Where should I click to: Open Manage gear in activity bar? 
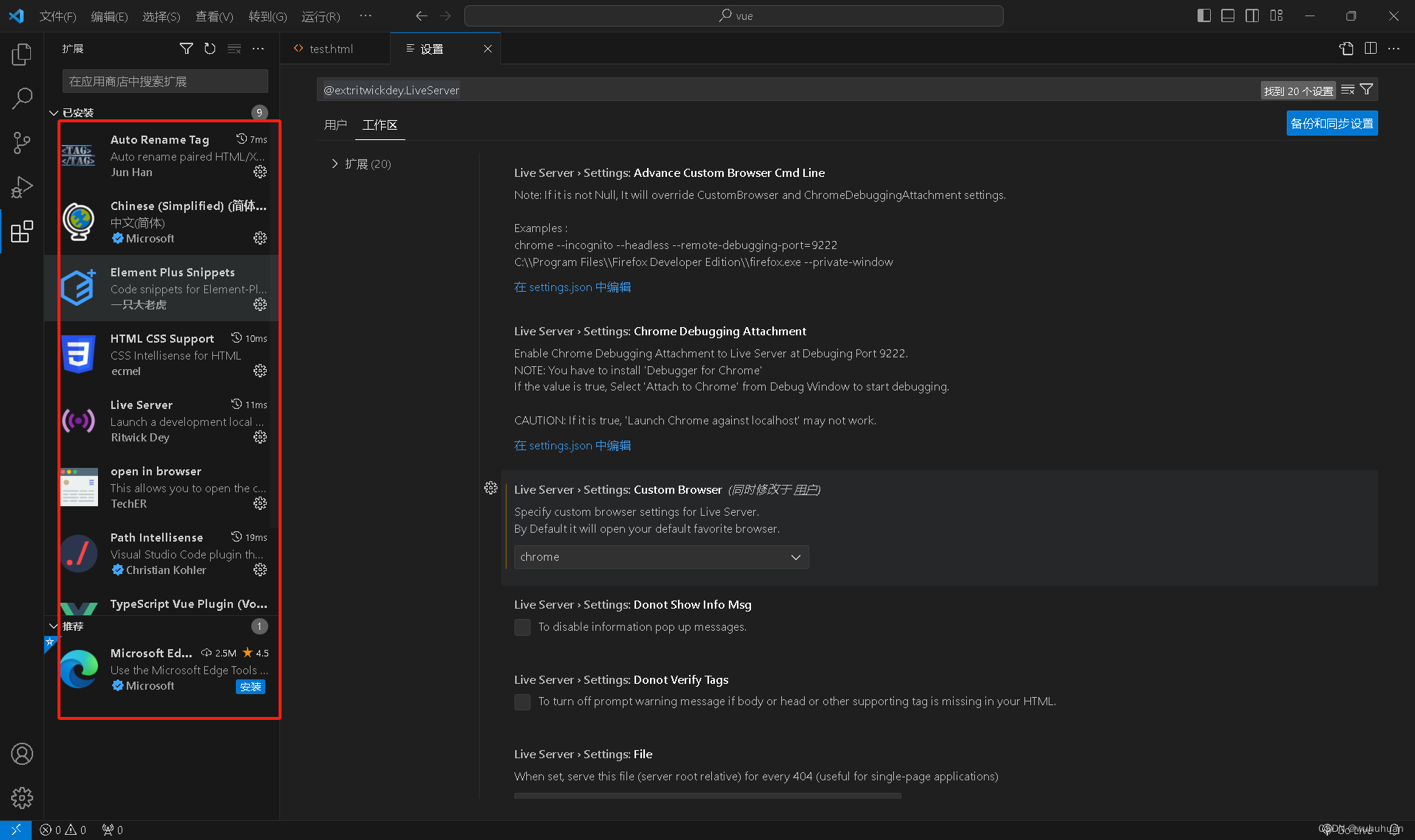22,797
